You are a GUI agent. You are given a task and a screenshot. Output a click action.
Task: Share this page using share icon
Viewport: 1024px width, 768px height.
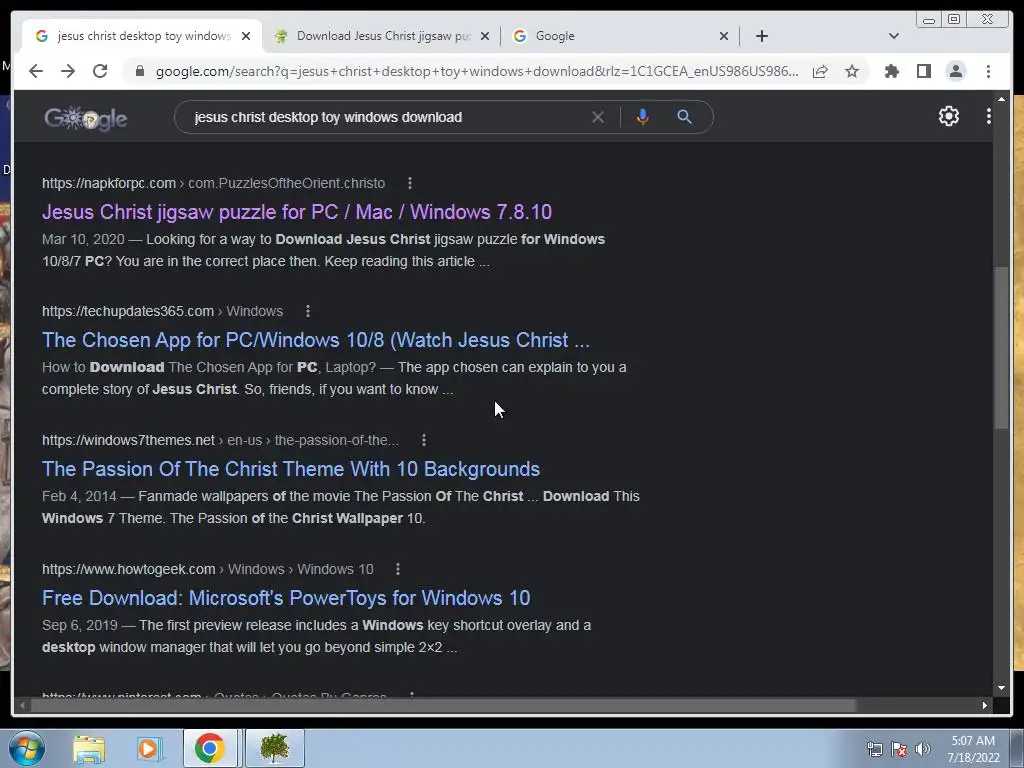point(820,71)
